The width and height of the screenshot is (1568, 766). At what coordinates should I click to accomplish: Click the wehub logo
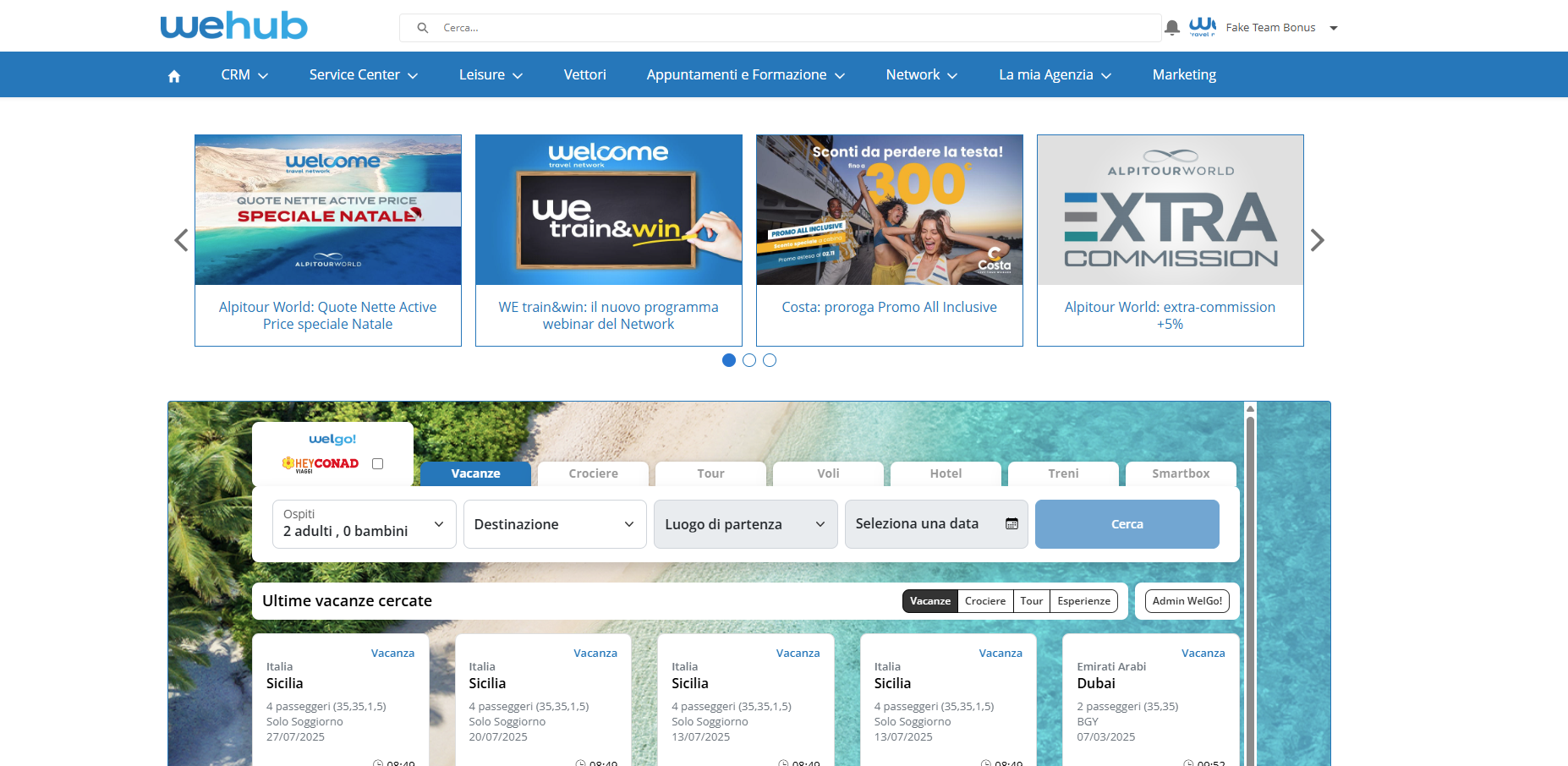point(233,26)
